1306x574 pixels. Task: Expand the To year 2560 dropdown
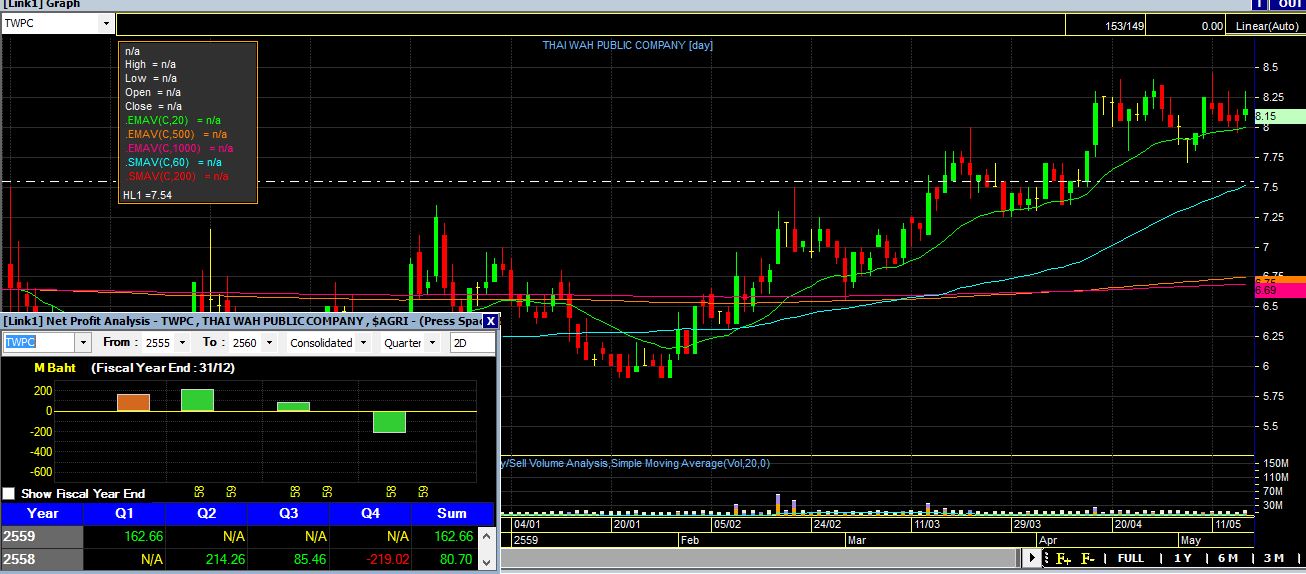click(x=267, y=343)
